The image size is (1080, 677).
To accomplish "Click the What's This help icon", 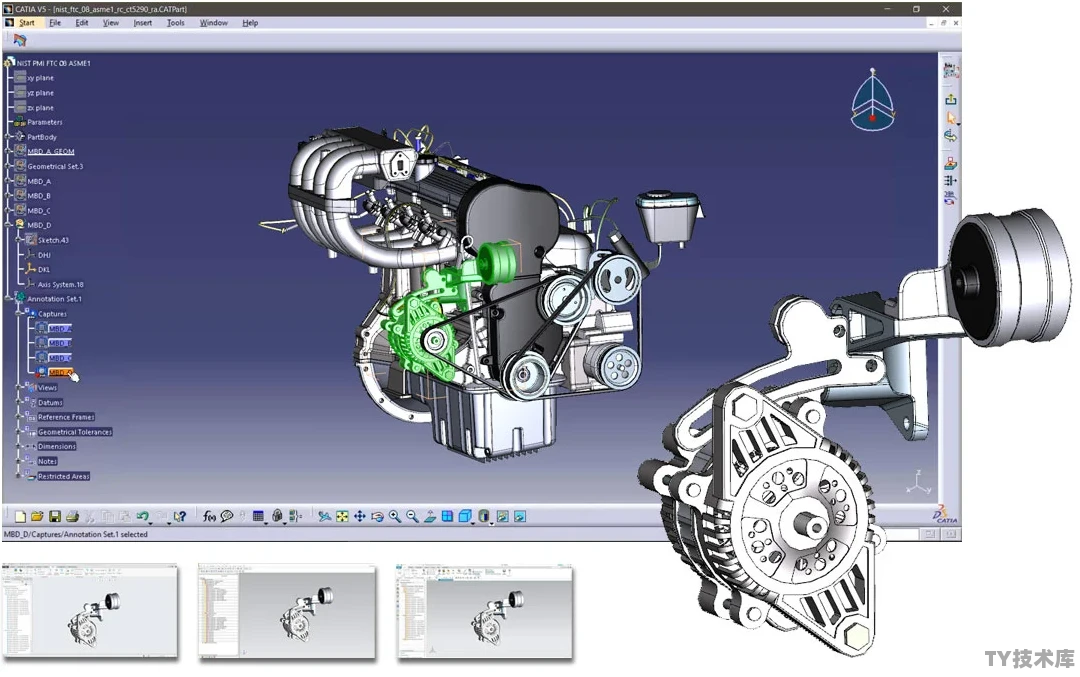I will 180,516.
